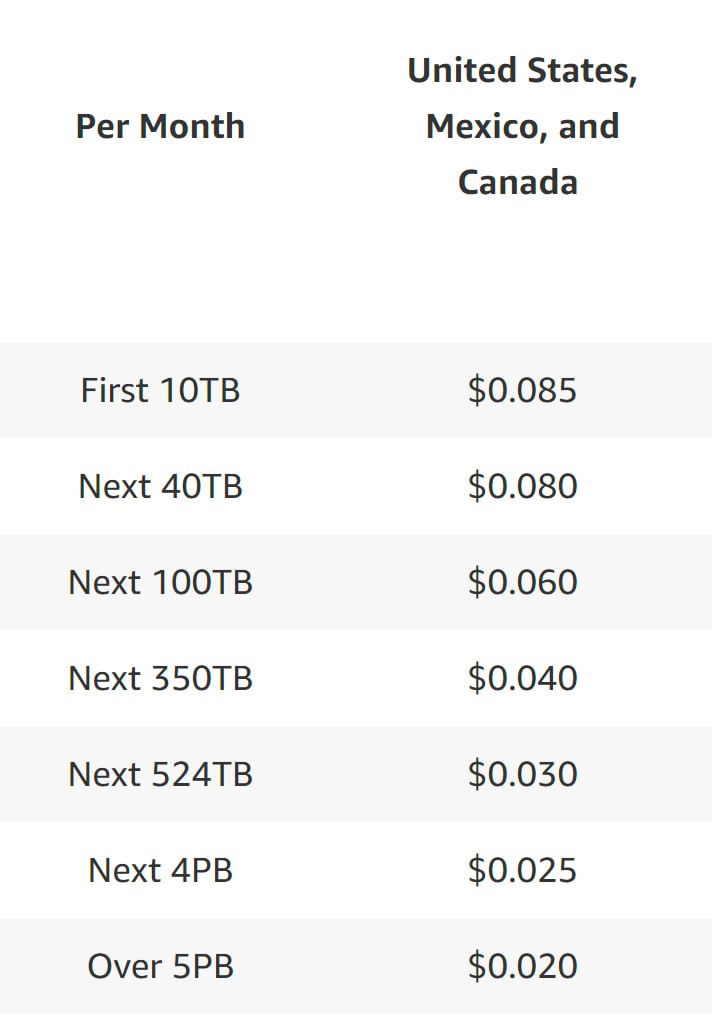The height and width of the screenshot is (1020, 712).
Task: Click the word Month in header
Action: pos(192,126)
